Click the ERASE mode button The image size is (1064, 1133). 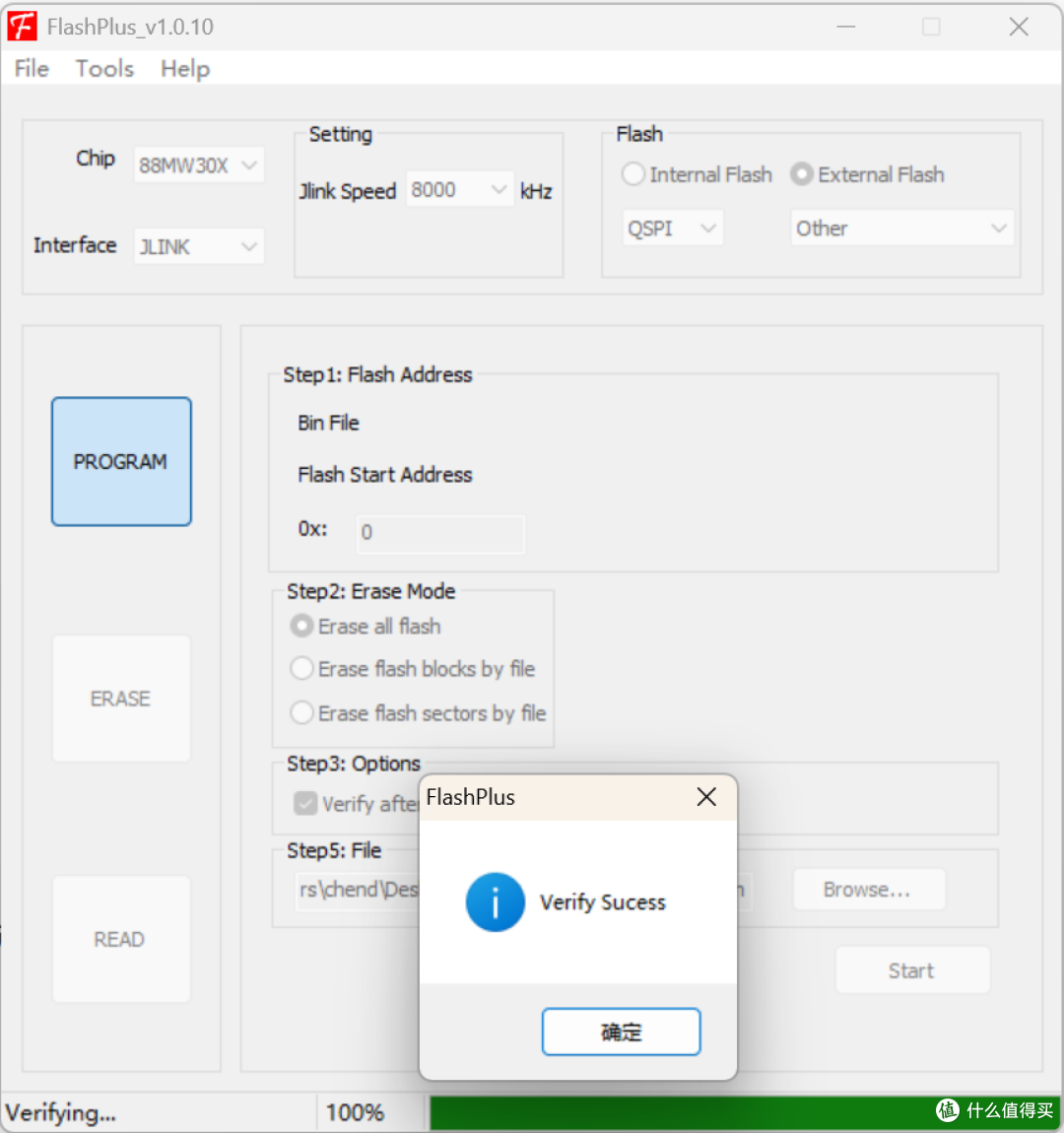(x=121, y=698)
